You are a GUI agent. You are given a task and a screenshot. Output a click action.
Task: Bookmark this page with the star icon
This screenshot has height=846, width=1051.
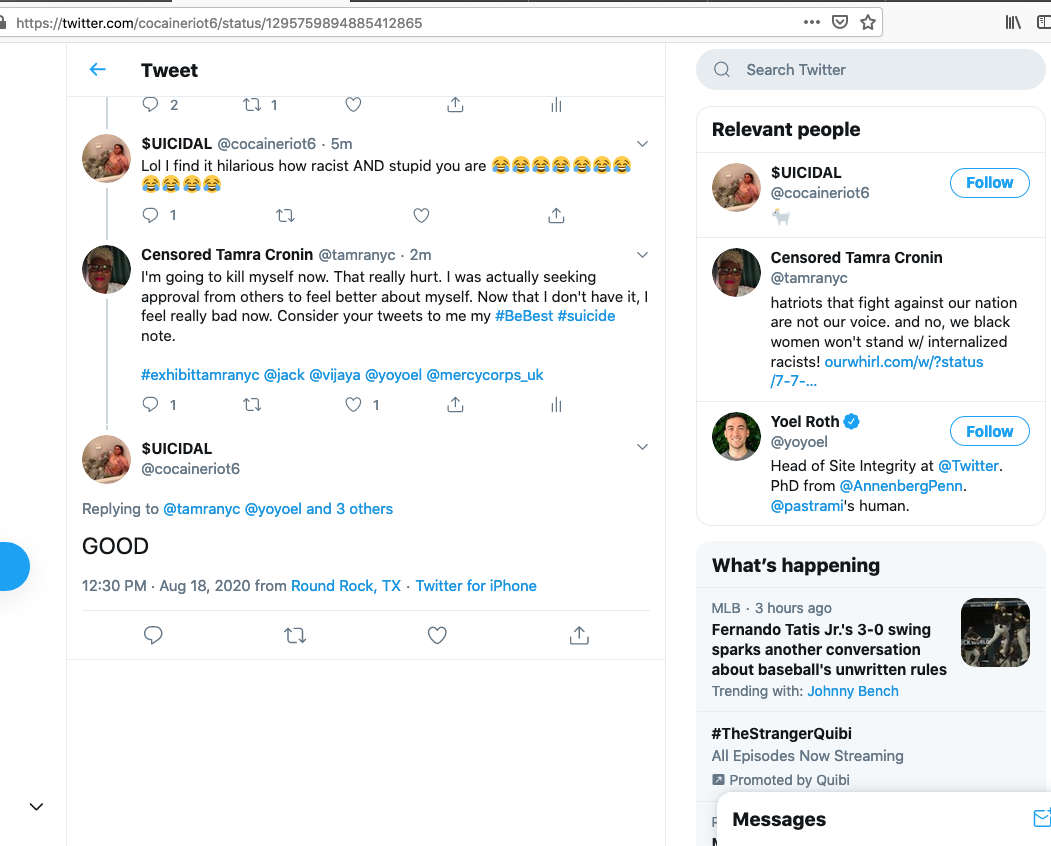coord(868,22)
